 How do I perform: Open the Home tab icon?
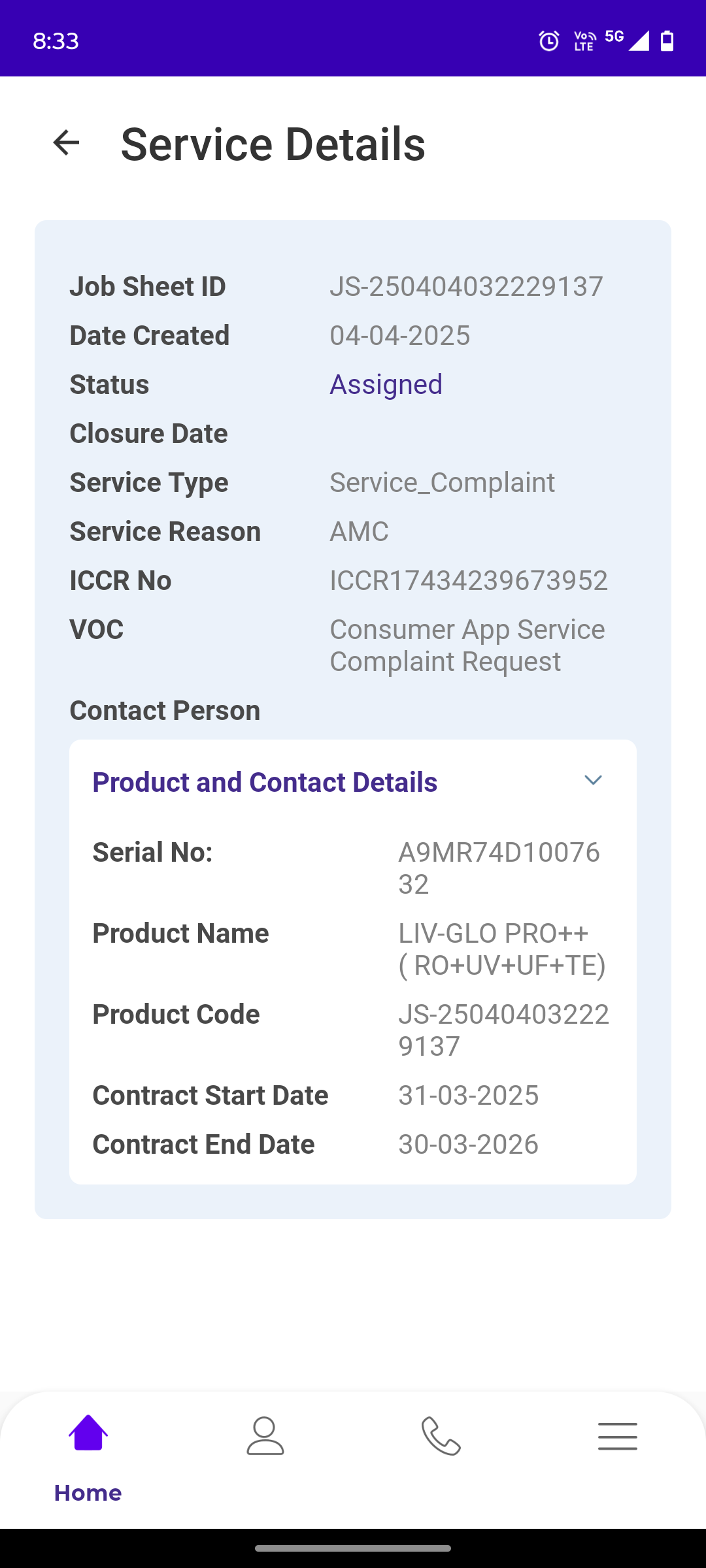[88, 1433]
